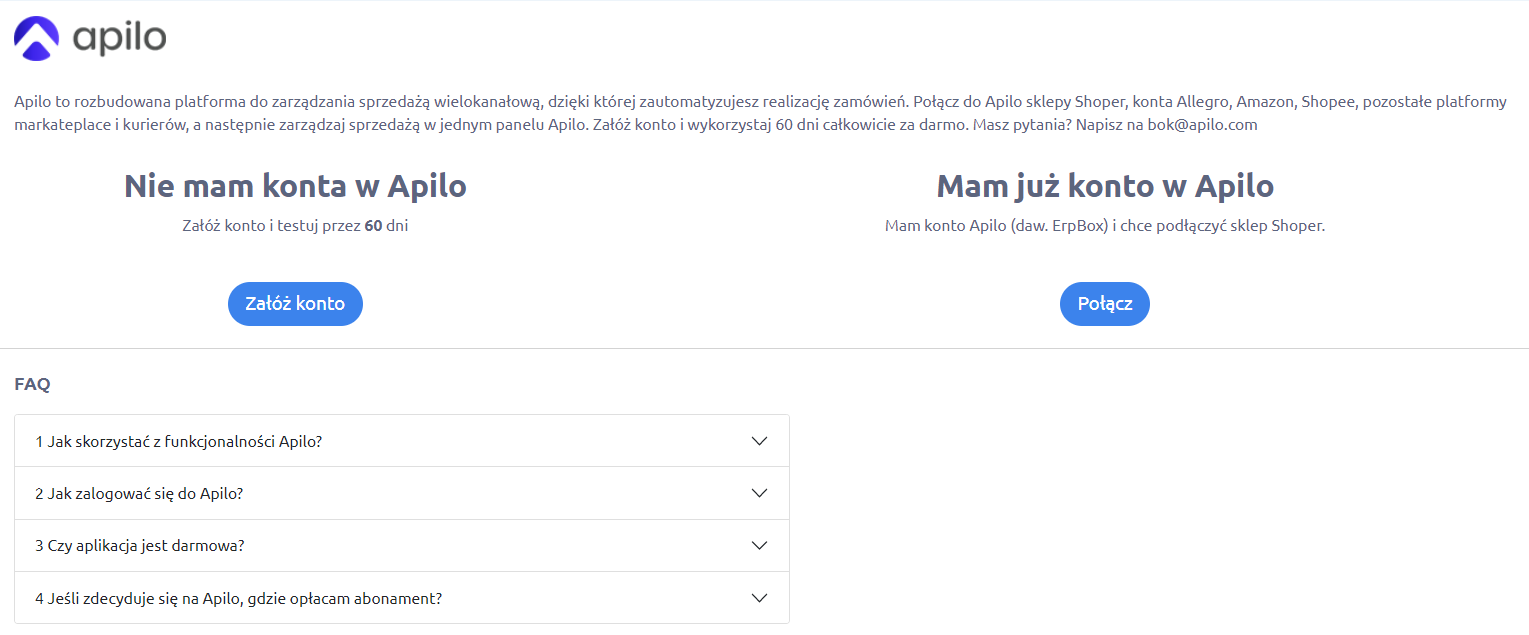Click the Mam już konto w Apilo heading
The image size is (1529, 635).
1105,186
